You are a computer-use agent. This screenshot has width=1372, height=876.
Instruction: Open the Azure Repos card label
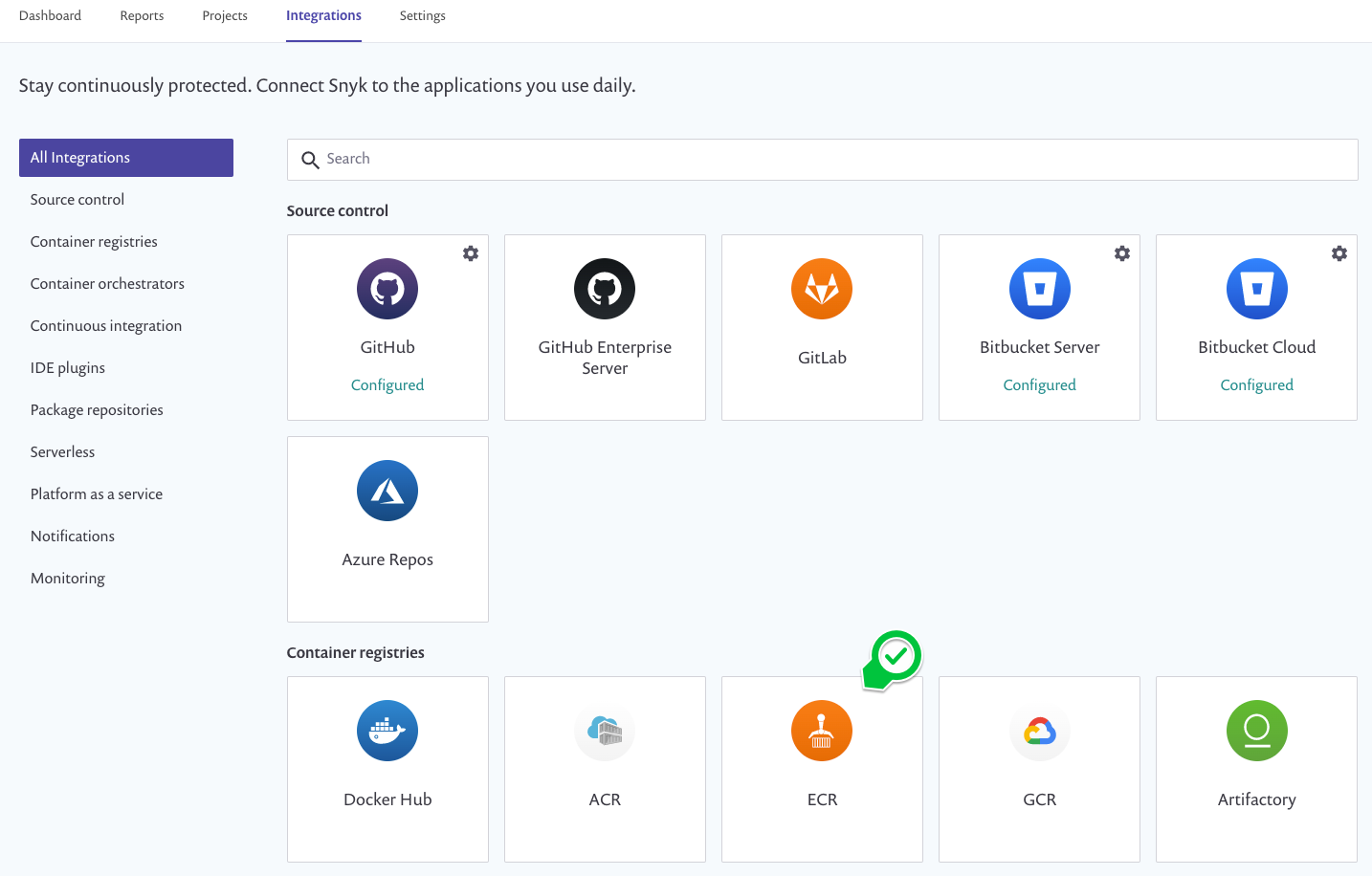387,559
